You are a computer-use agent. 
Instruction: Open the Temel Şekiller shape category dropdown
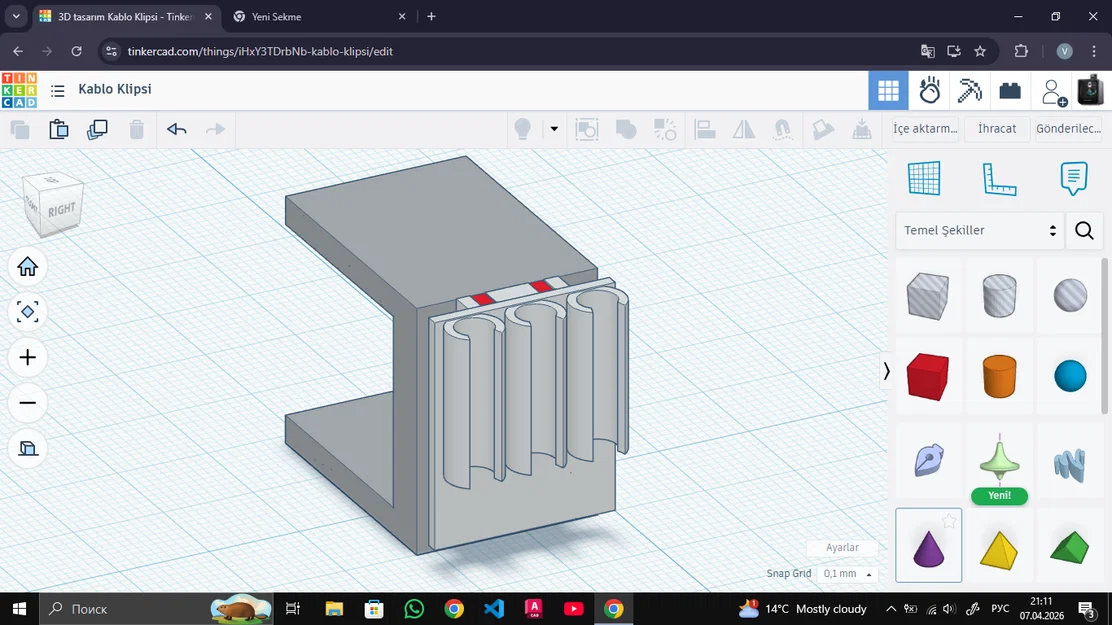click(x=979, y=231)
